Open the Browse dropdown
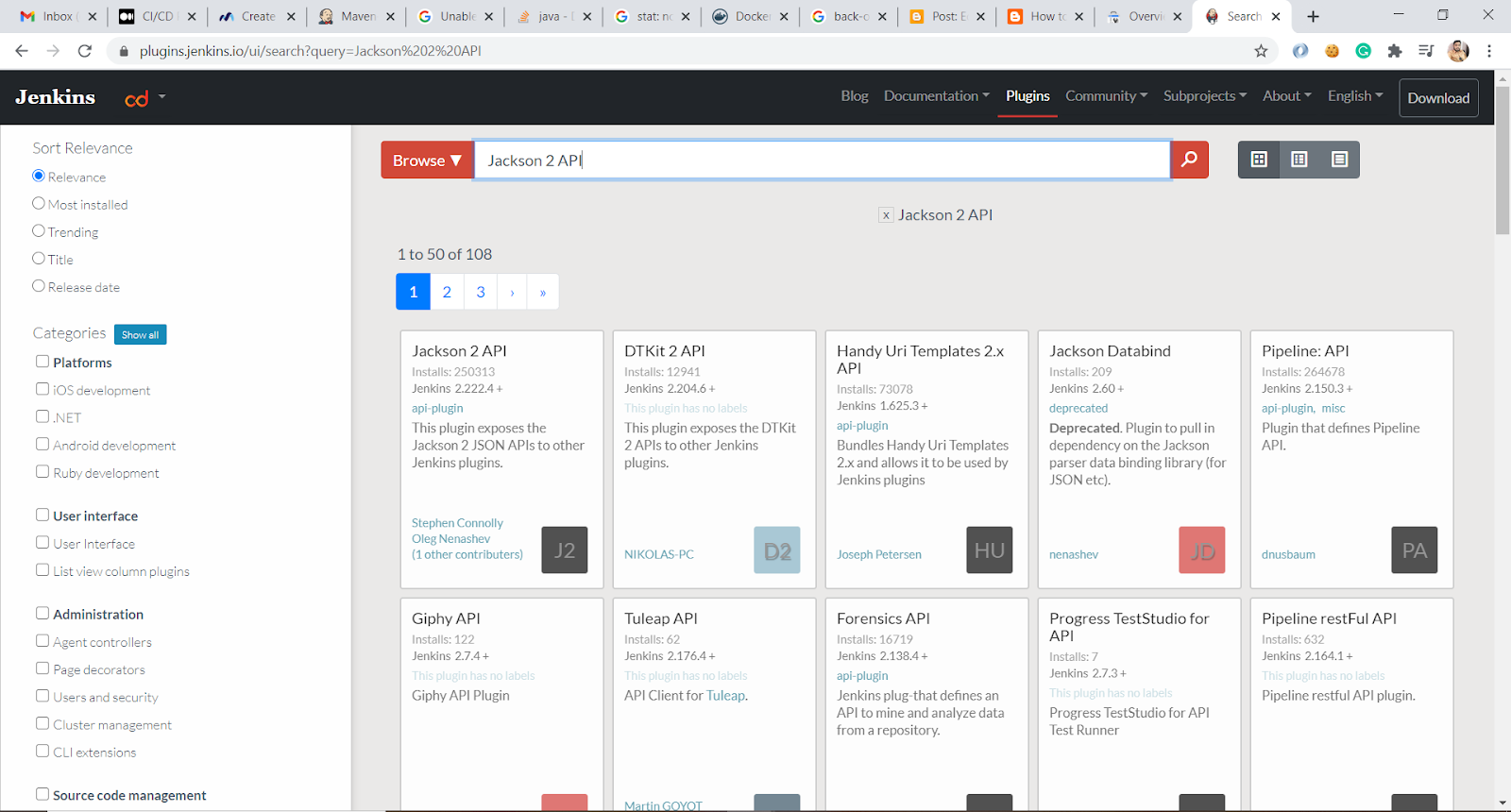 coord(427,160)
